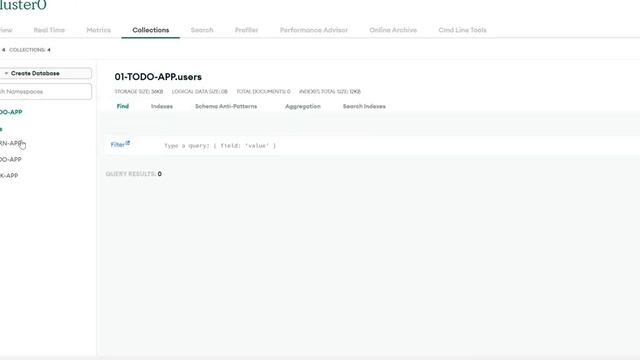The height and width of the screenshot is (360, 640).
Task: Focus the Search Namespaces input field
Action: [46, 91]
